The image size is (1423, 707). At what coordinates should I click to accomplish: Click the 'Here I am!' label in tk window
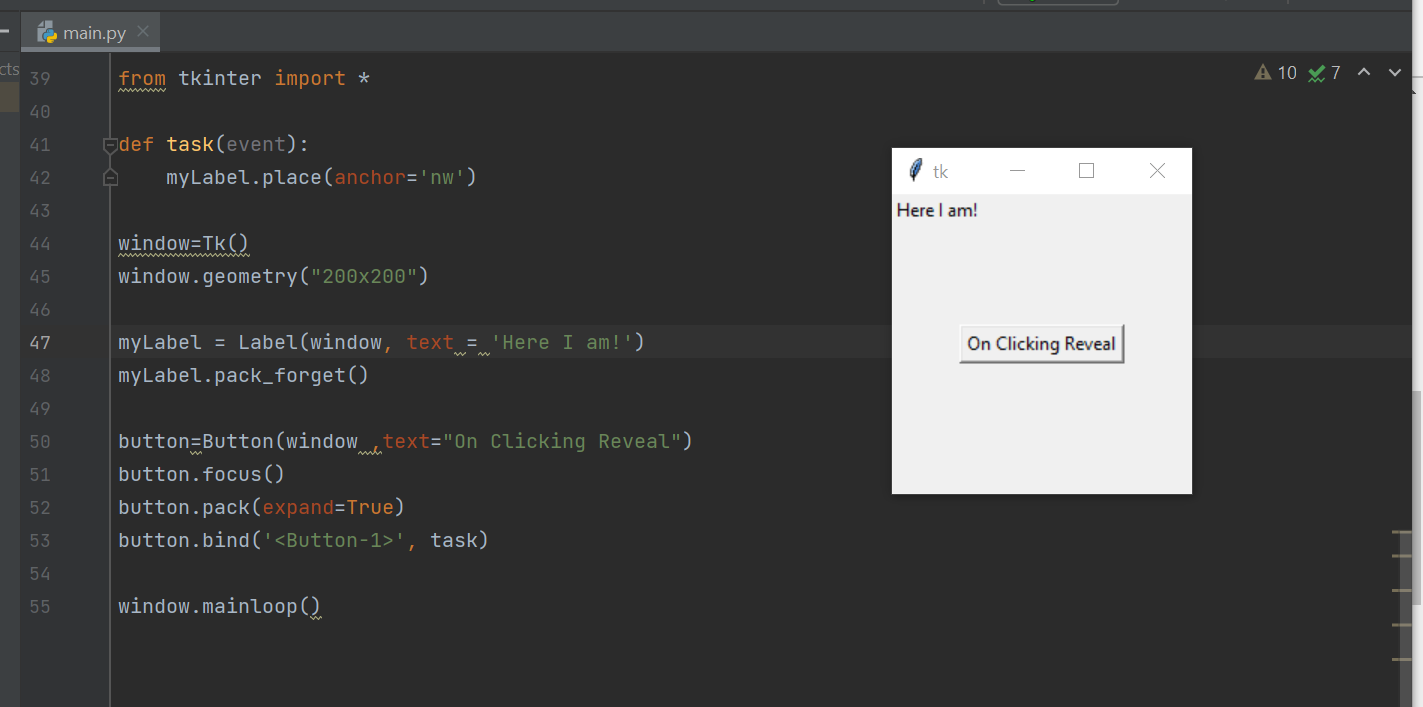[937, 210]
